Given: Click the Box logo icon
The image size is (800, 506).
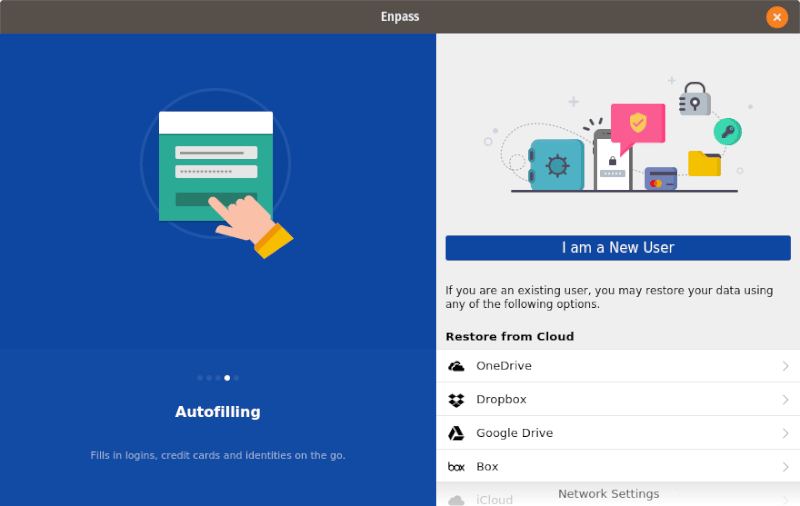Looking at the screenshot, I should (456, 467).
